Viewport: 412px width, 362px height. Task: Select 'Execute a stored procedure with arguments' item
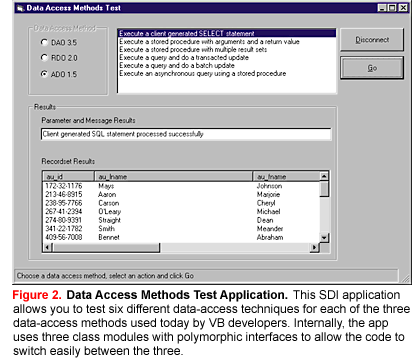coord(227,42)
